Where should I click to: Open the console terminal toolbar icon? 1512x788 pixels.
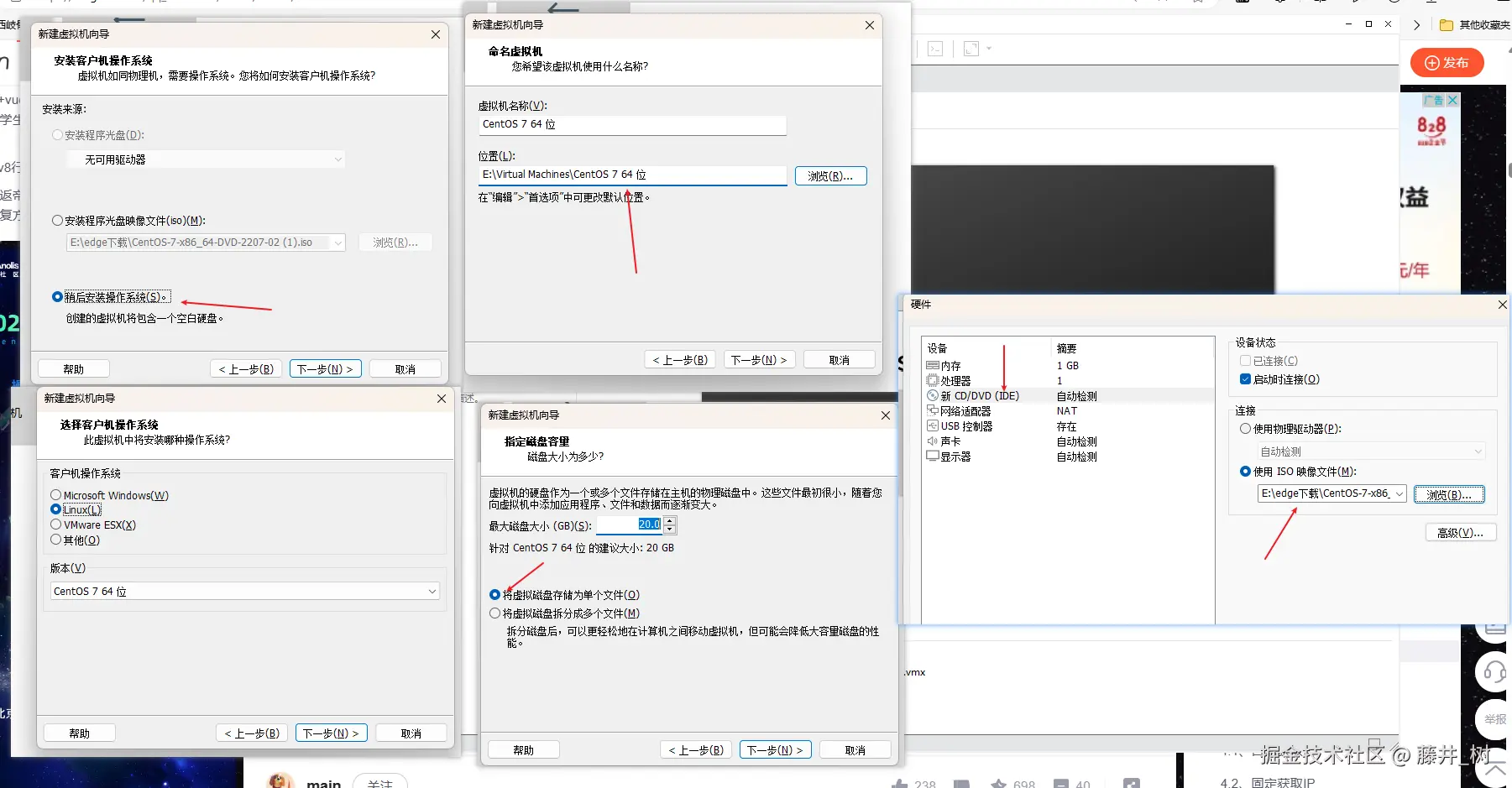pos(935,49)
